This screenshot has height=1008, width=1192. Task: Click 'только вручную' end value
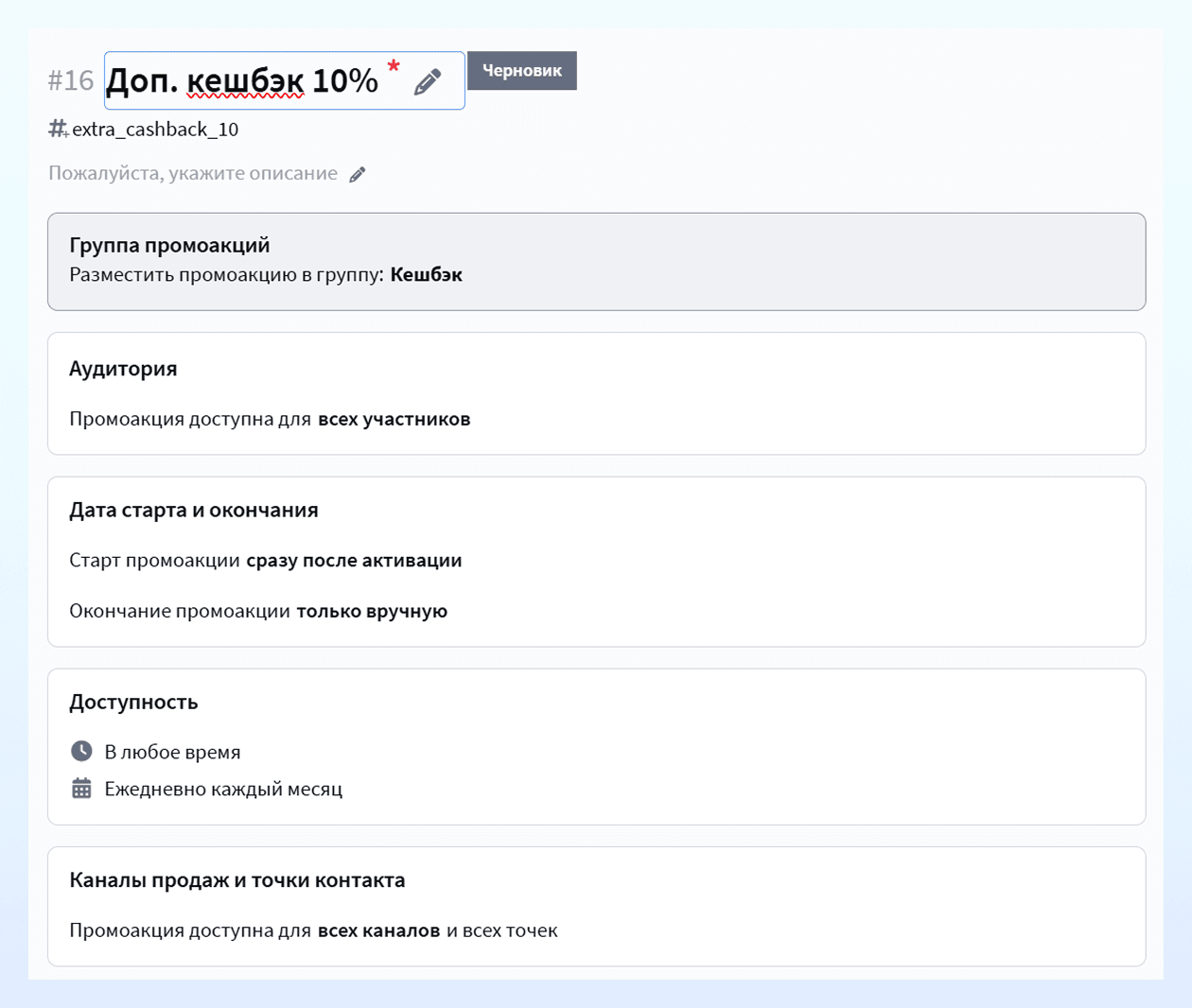[x=372, y=611]
